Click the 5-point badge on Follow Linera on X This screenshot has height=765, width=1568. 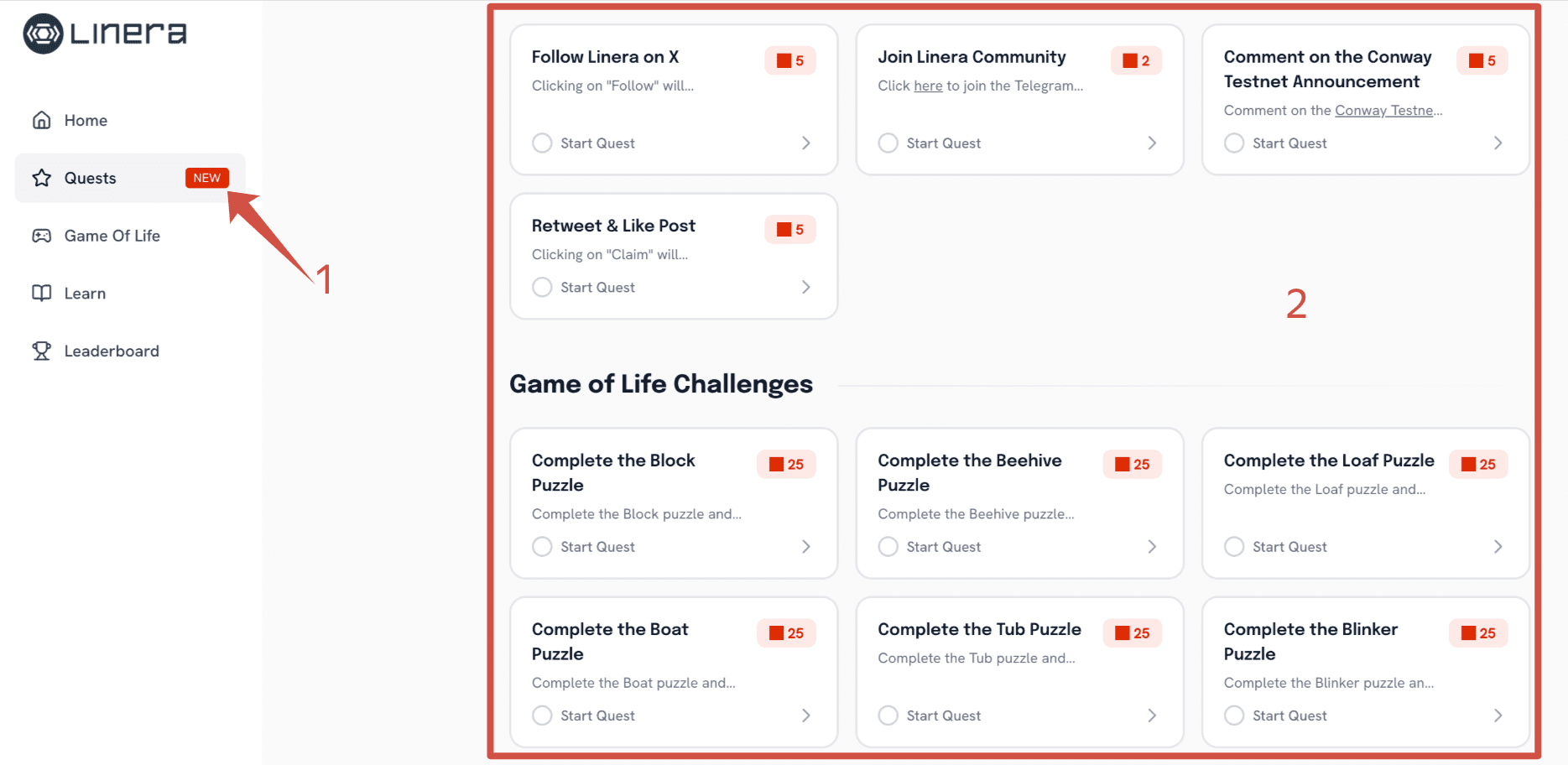pyautogui.click(x=789, y=60)
